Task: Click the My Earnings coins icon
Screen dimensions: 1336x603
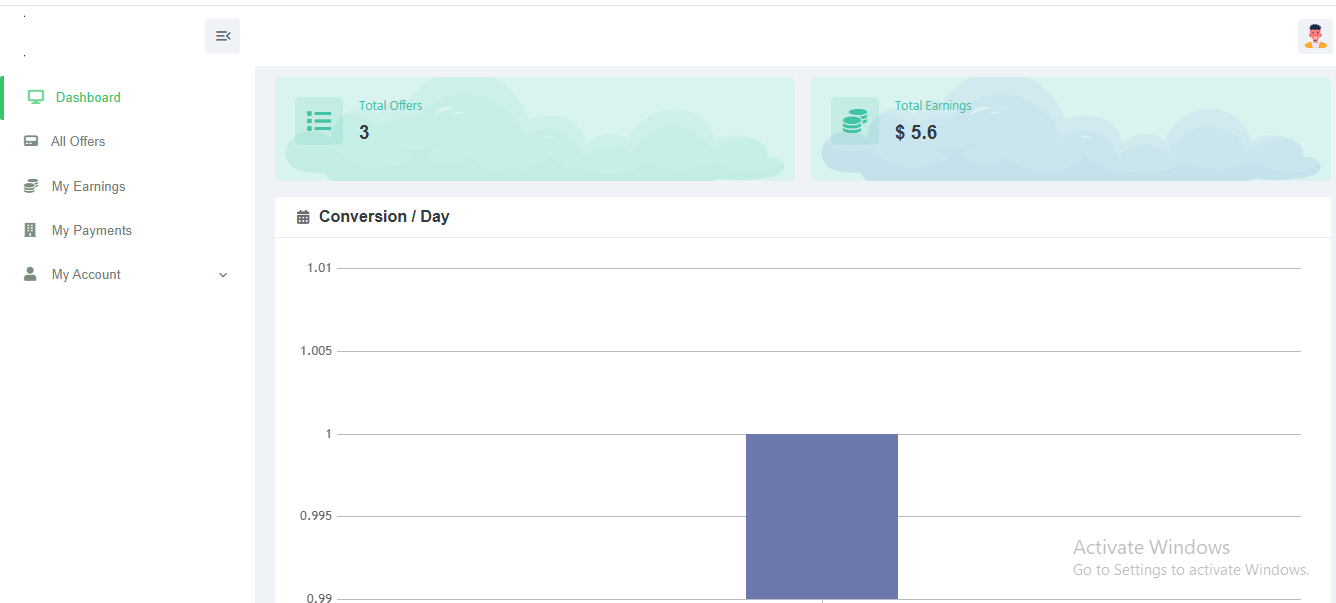Action: click(x=31, y=186)
